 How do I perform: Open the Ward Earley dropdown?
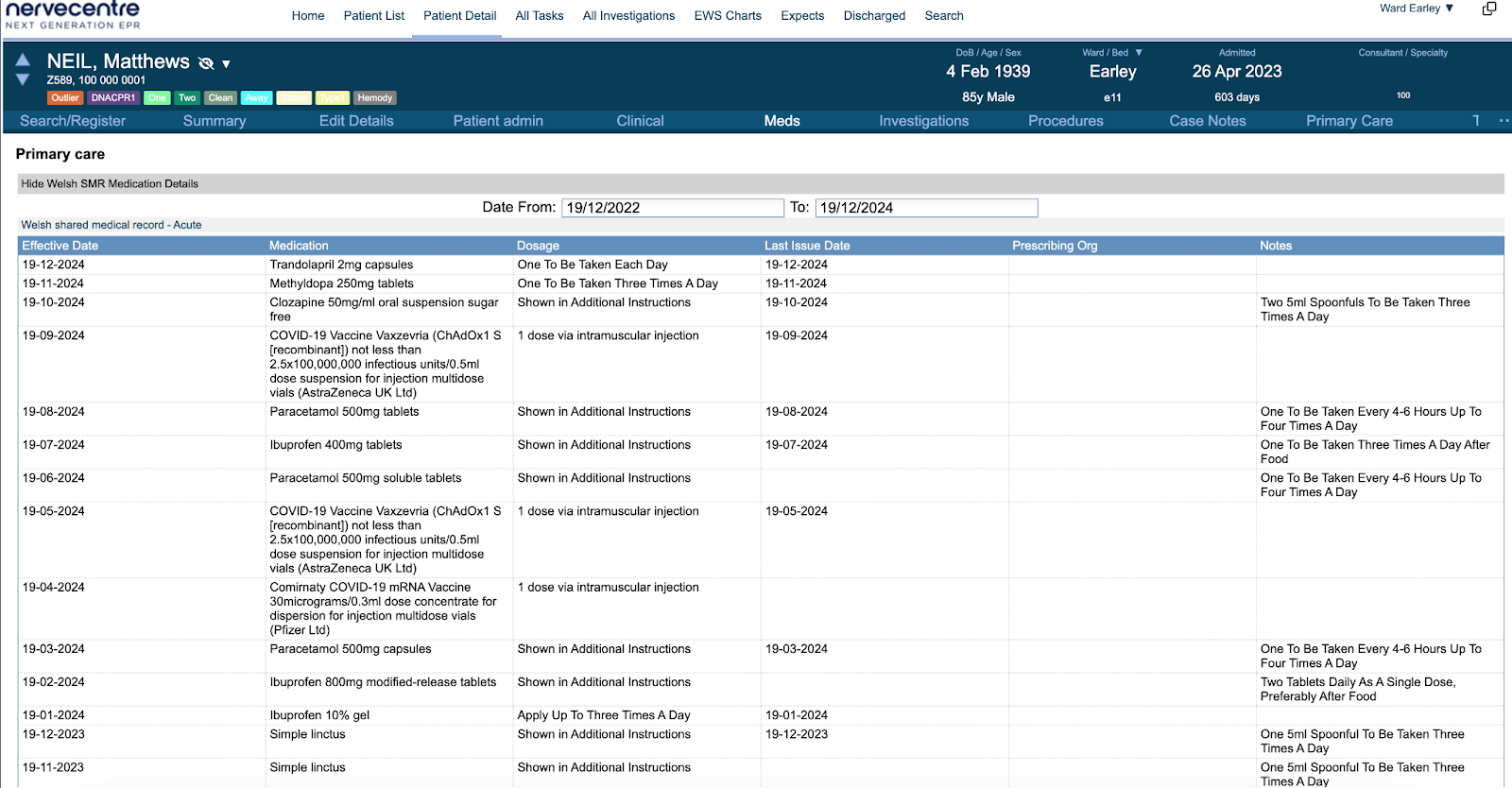click(x=1416, y=9)
